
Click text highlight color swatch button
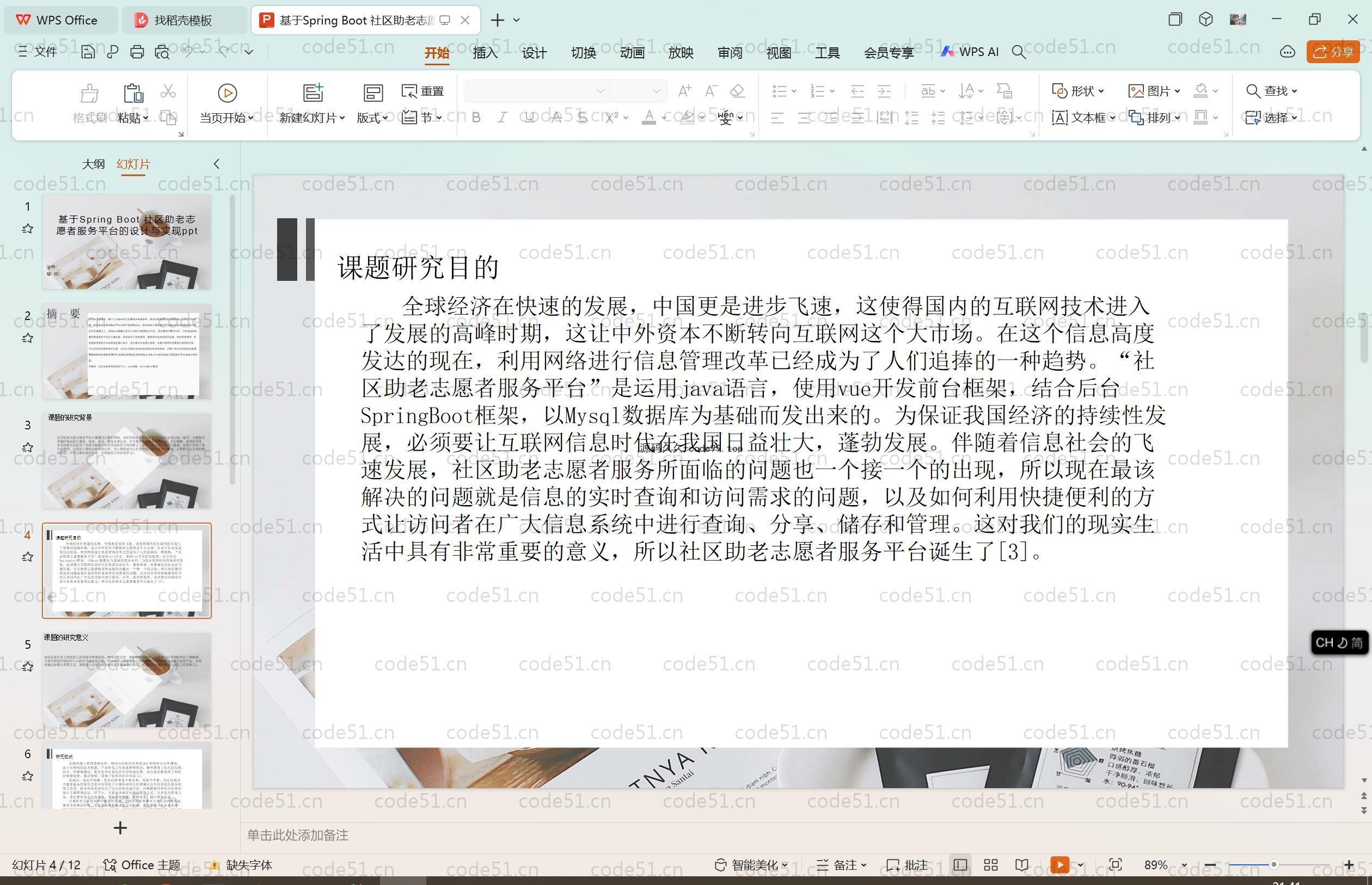(x=687, y=118)
